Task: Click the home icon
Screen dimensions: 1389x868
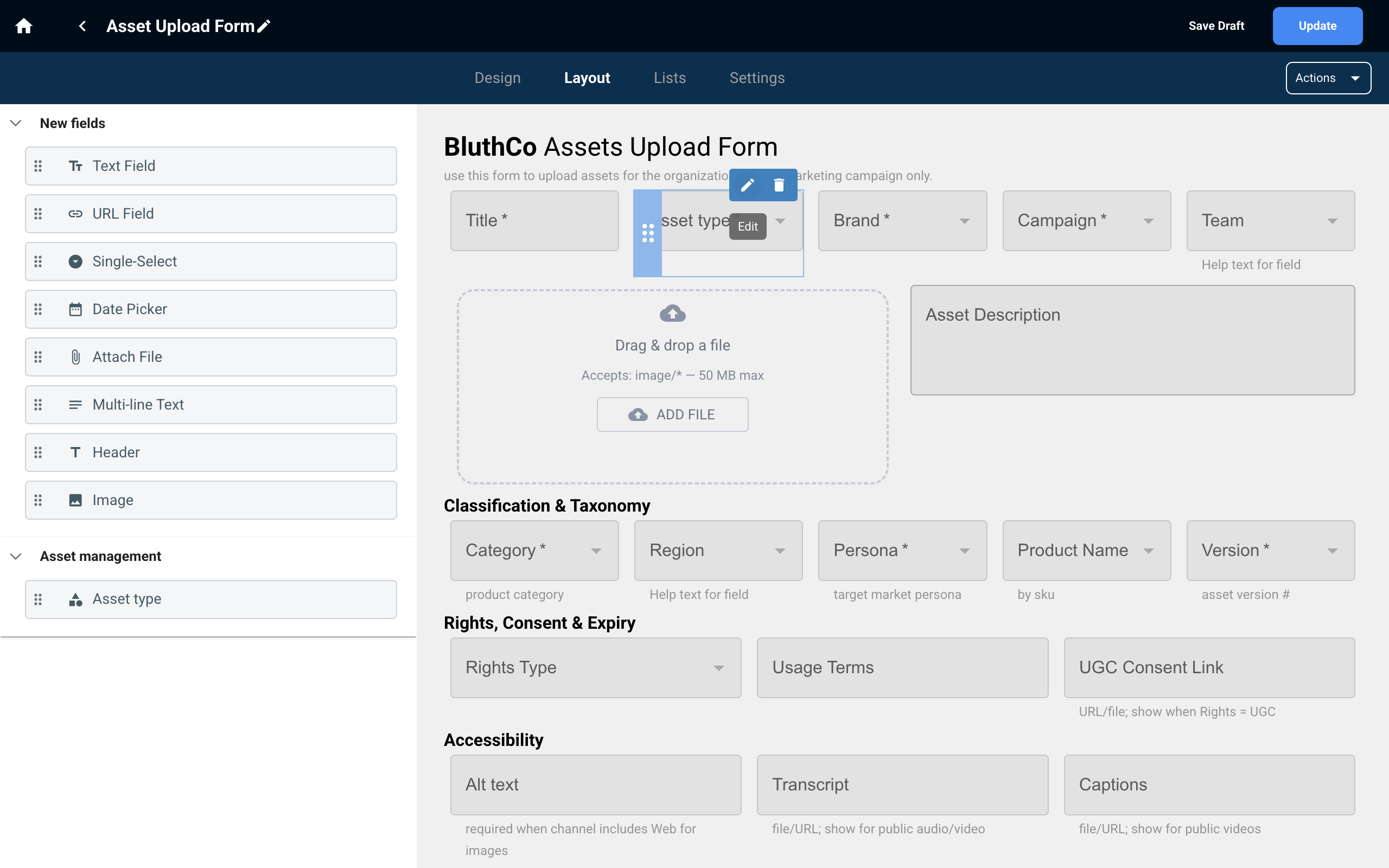Action: coord(23,26)
